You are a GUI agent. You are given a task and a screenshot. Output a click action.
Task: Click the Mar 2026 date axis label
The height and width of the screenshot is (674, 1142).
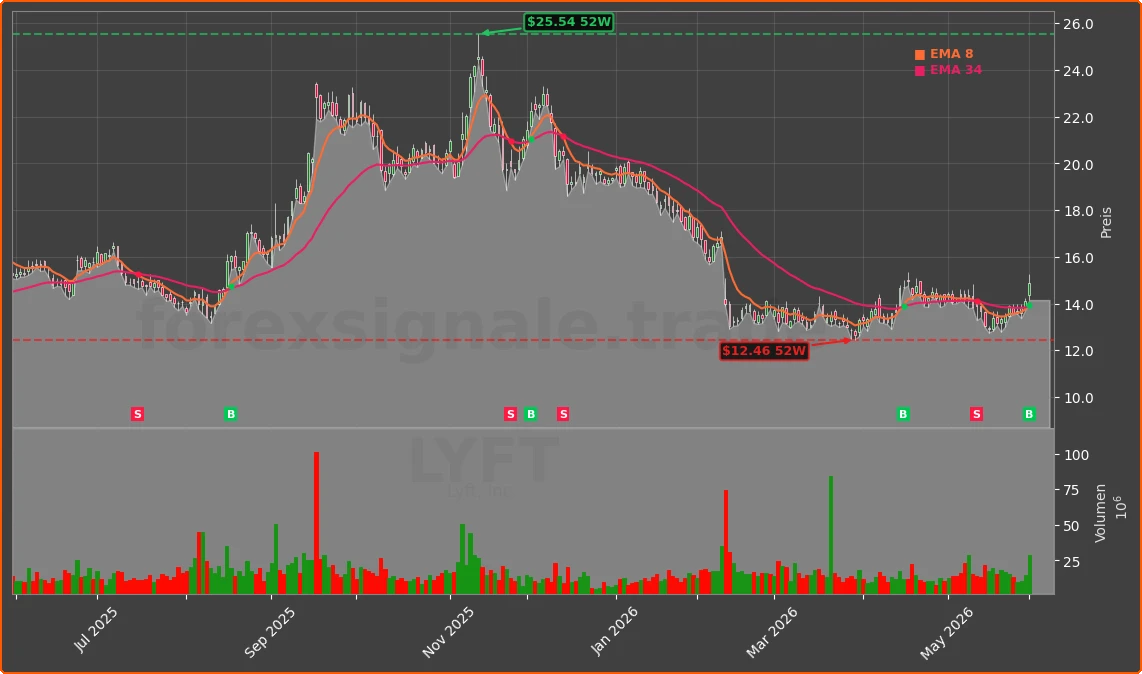coord(771,632)
